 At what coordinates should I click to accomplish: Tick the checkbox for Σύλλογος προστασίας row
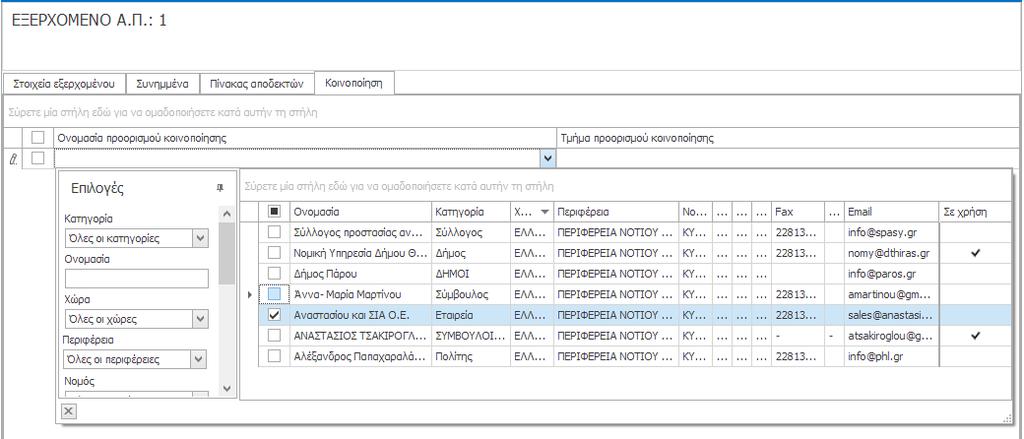[x=274, y=232]
